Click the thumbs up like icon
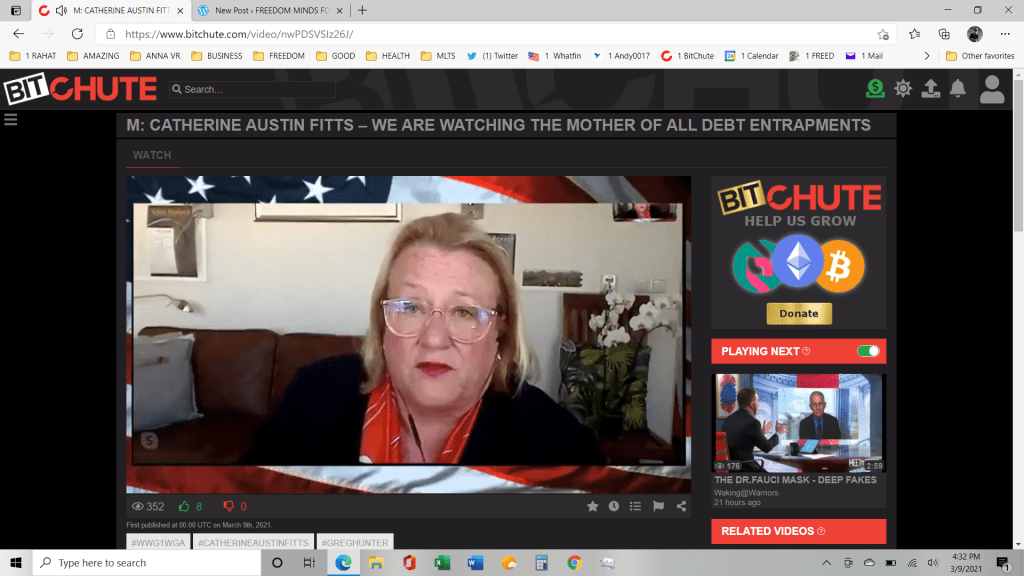Screen dimensions: 1024x576 [x=184, y=506]
